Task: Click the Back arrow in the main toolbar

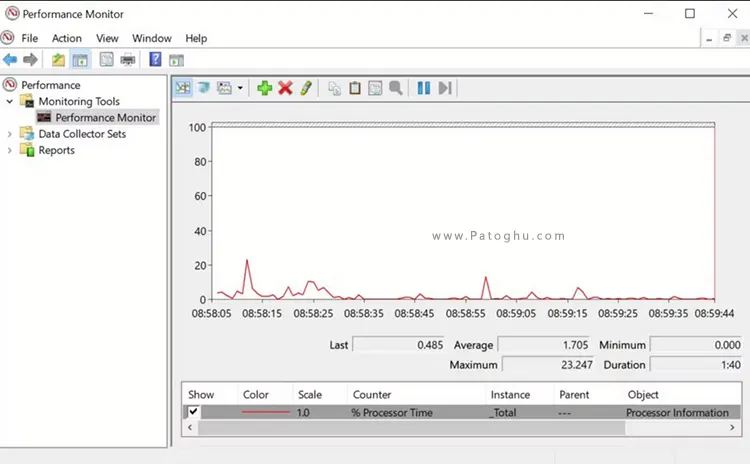Action: (x=10, y=60)
